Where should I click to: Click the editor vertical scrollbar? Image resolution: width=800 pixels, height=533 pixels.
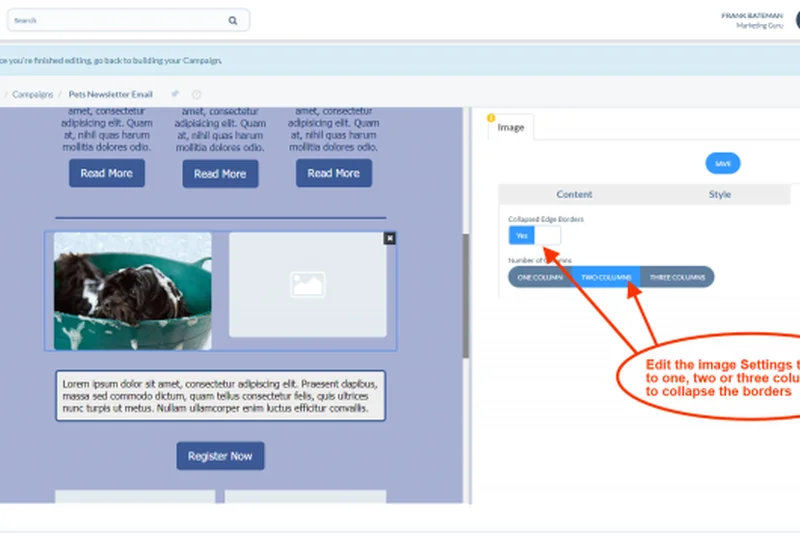point(466,296)
